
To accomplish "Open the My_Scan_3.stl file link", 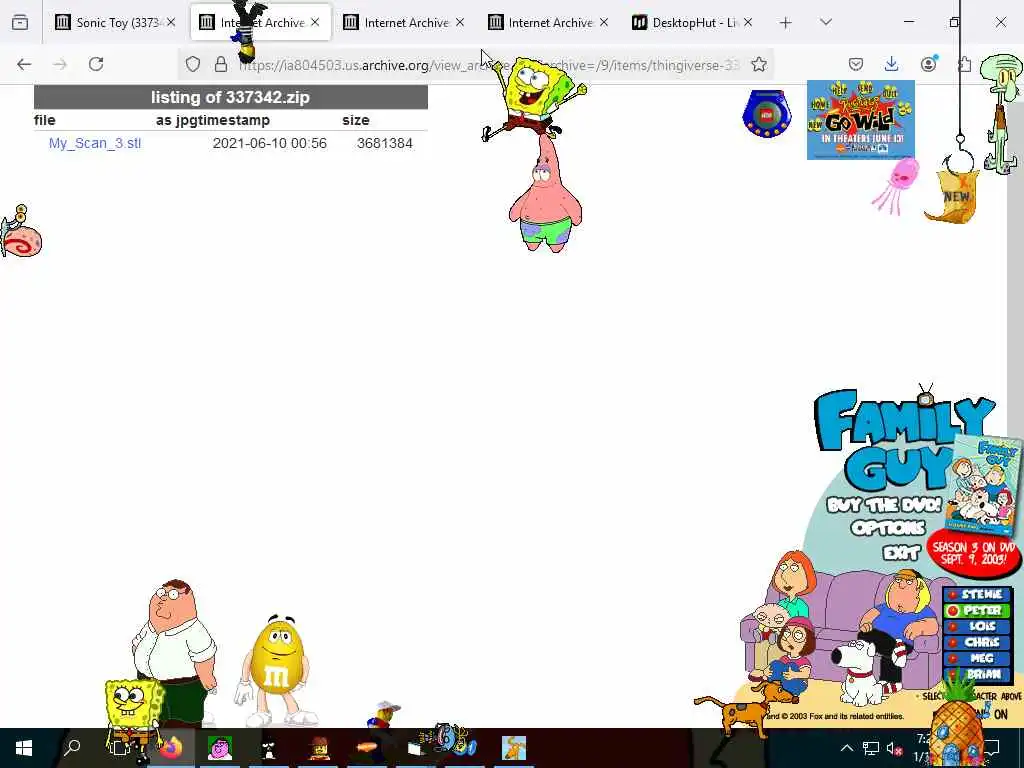I will (x=95, y=143).
